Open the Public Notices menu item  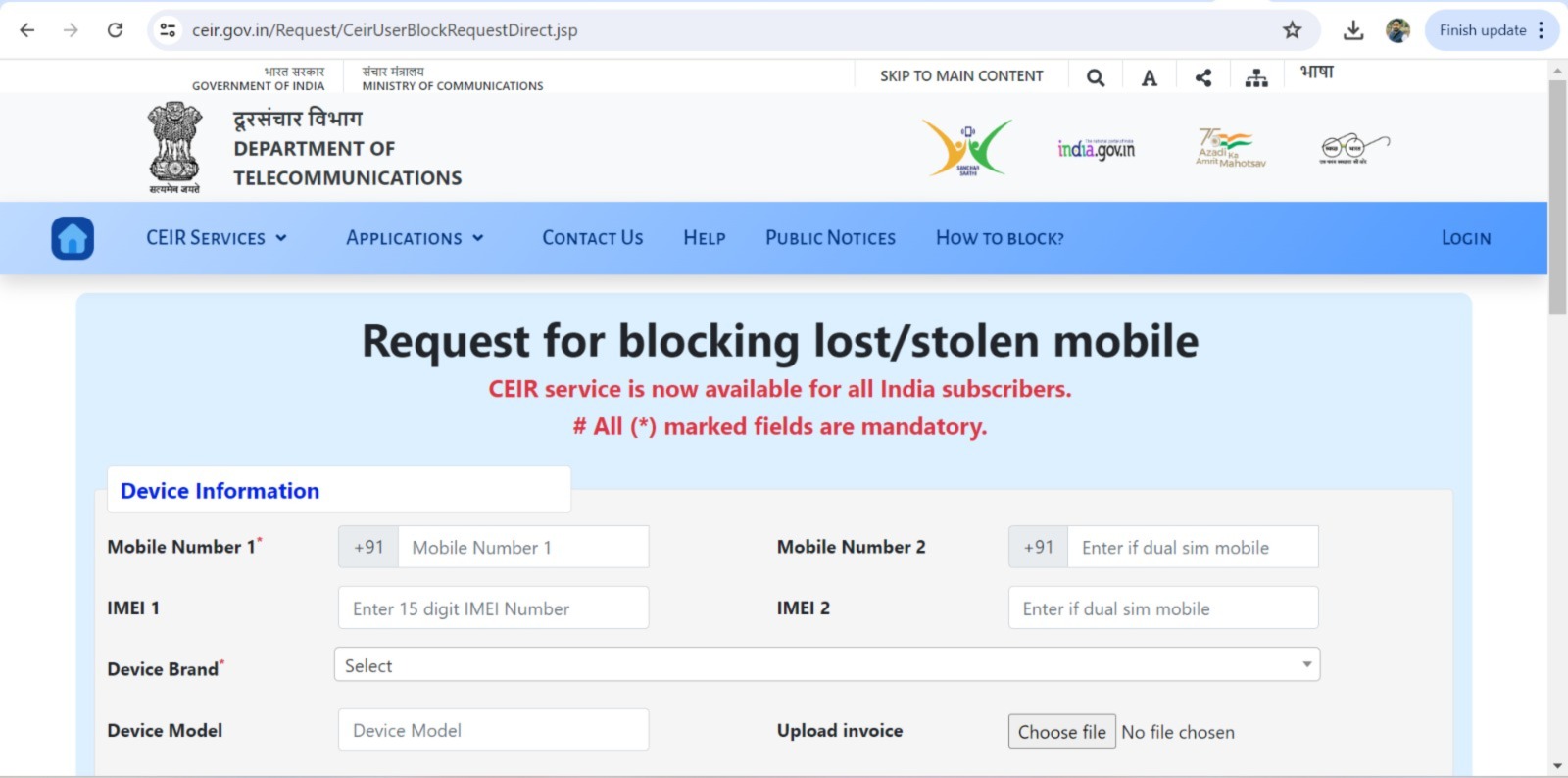[x=830, y=237]
